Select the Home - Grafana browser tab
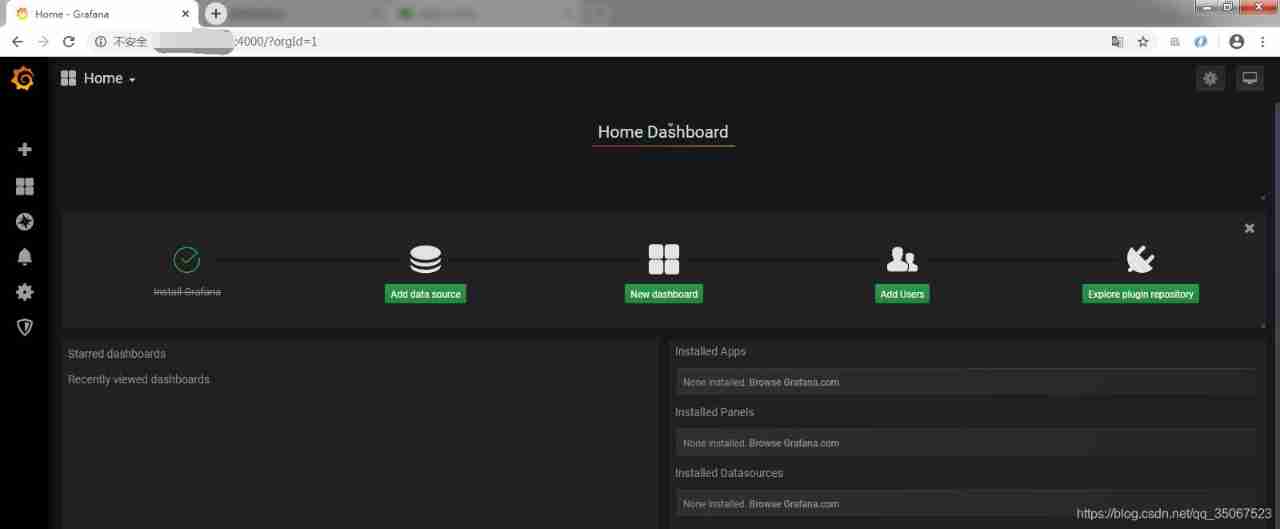Viewport: 1280px width, 529px height. (101, 14)
